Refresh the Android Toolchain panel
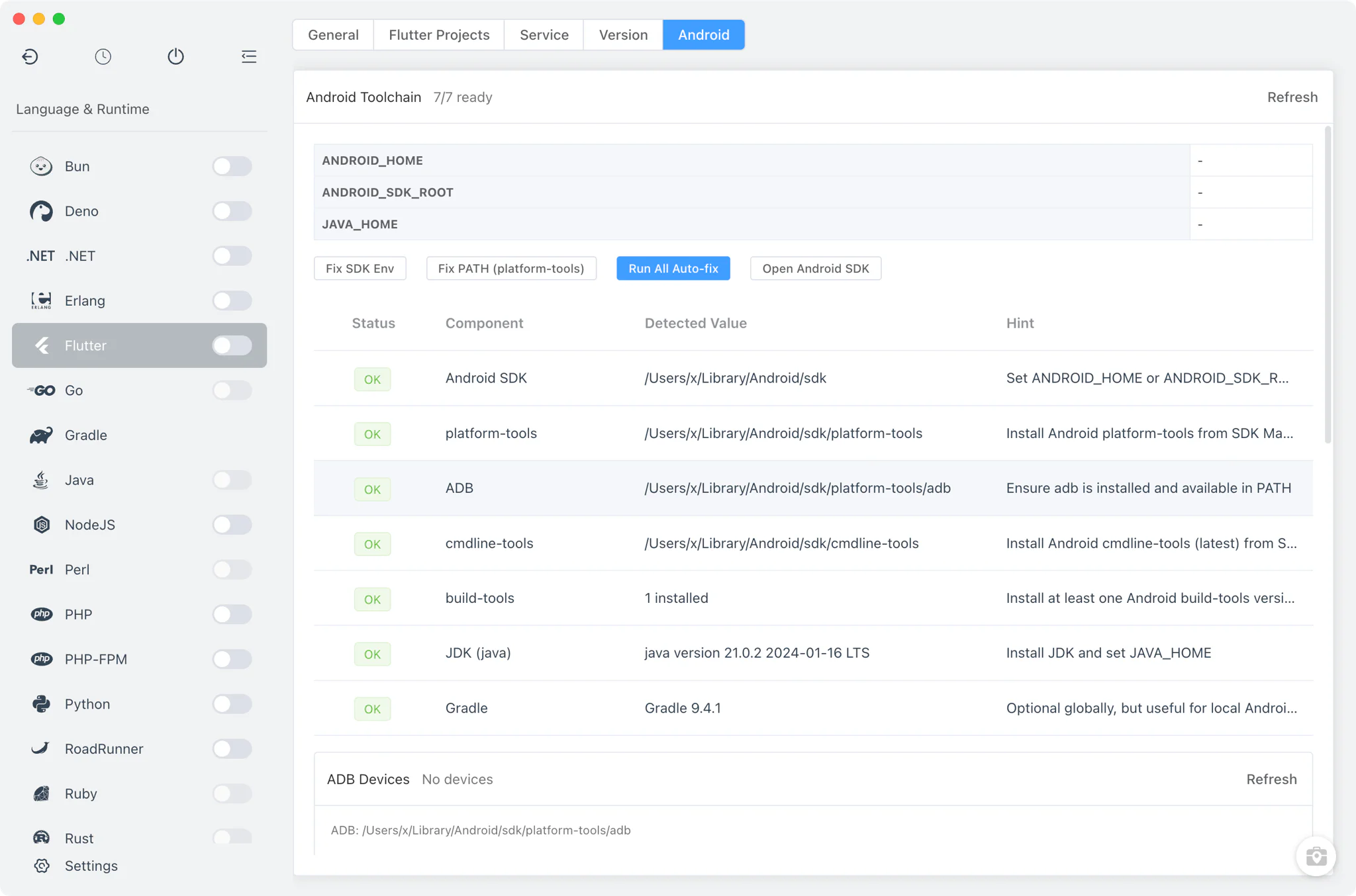This screenshot has width=1356, height=896. [x=1292, y=97]
